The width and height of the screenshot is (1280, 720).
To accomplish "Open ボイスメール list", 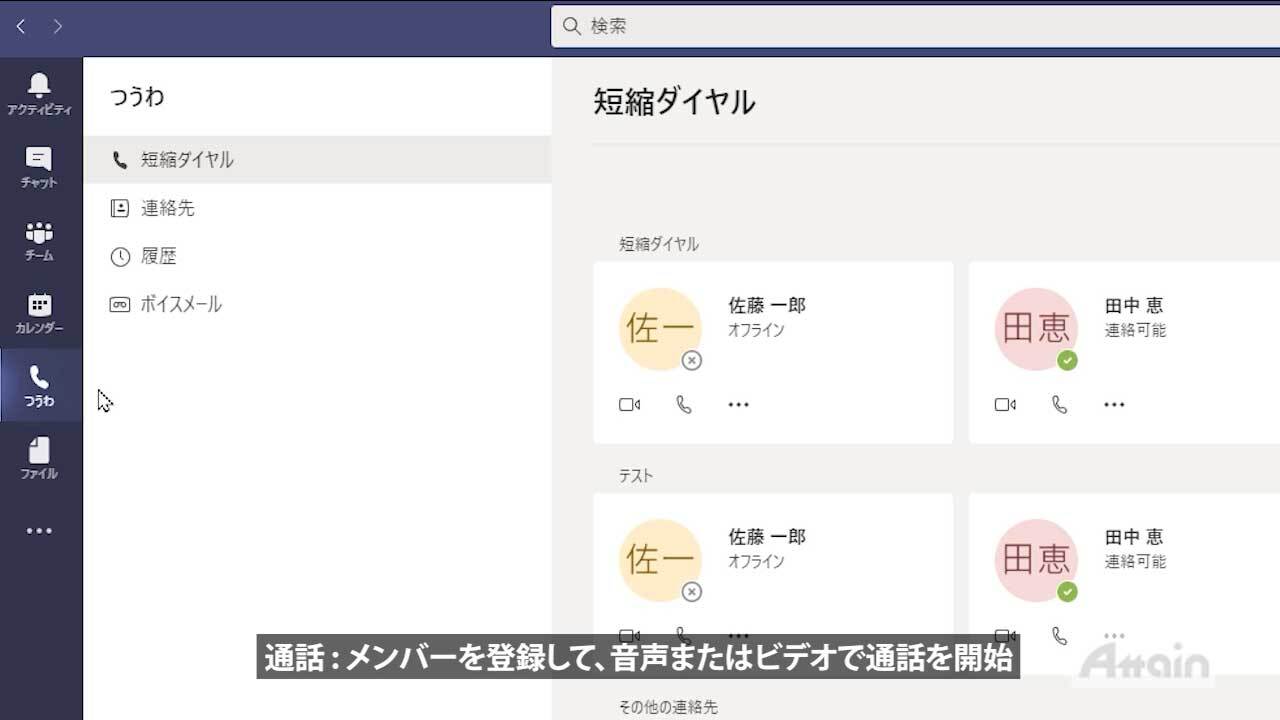I will click(180, 304).
